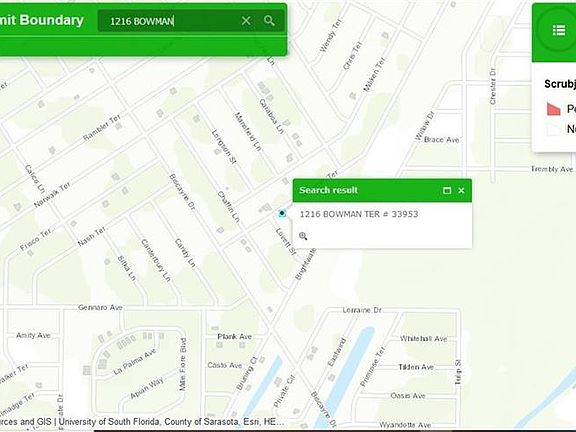Click zoom-to magnifier in search result popup

(303, 236)
